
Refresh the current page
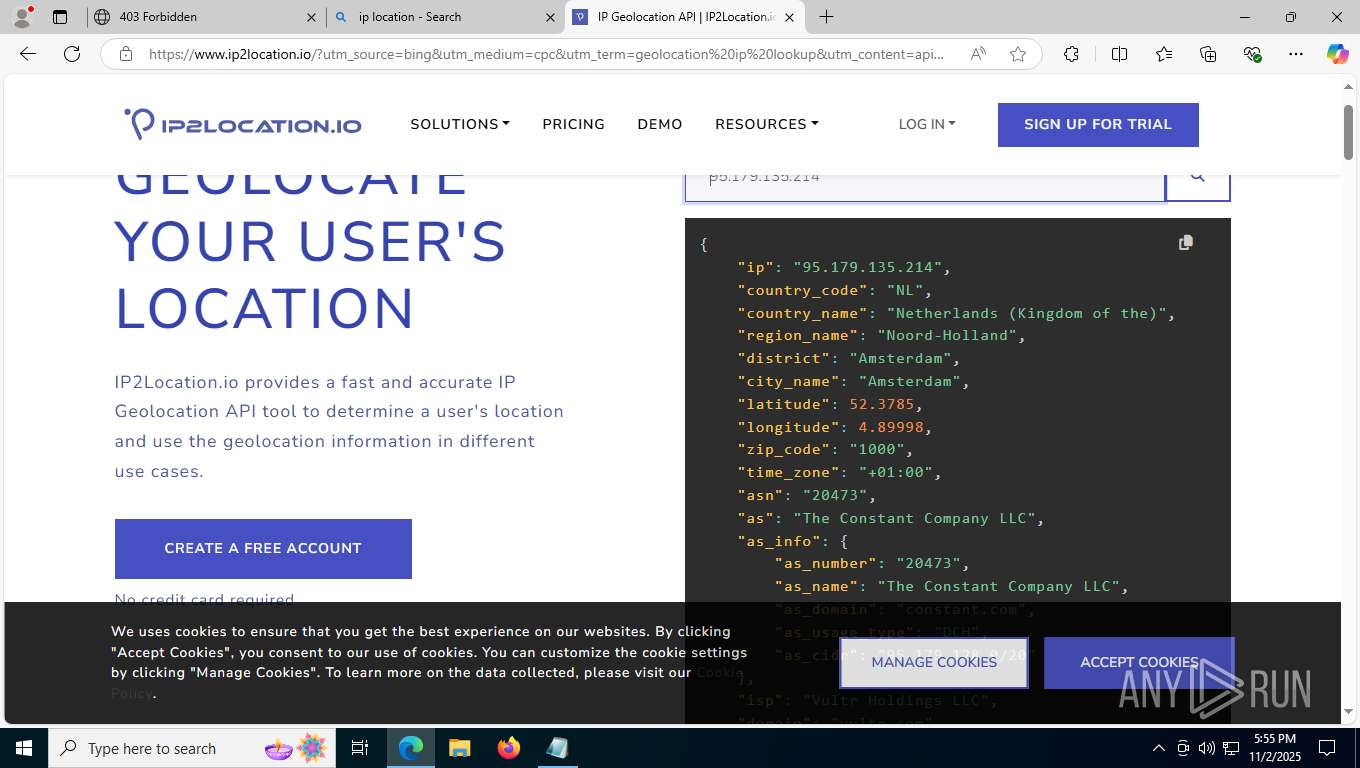(72, 54)
